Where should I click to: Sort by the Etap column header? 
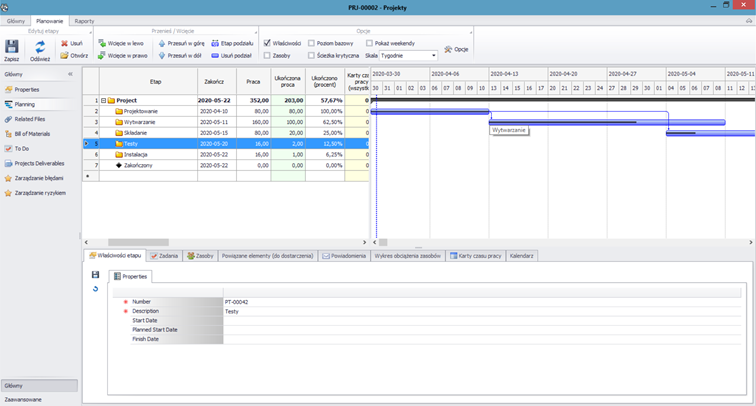pyautogui.click(x=148, y=81)
